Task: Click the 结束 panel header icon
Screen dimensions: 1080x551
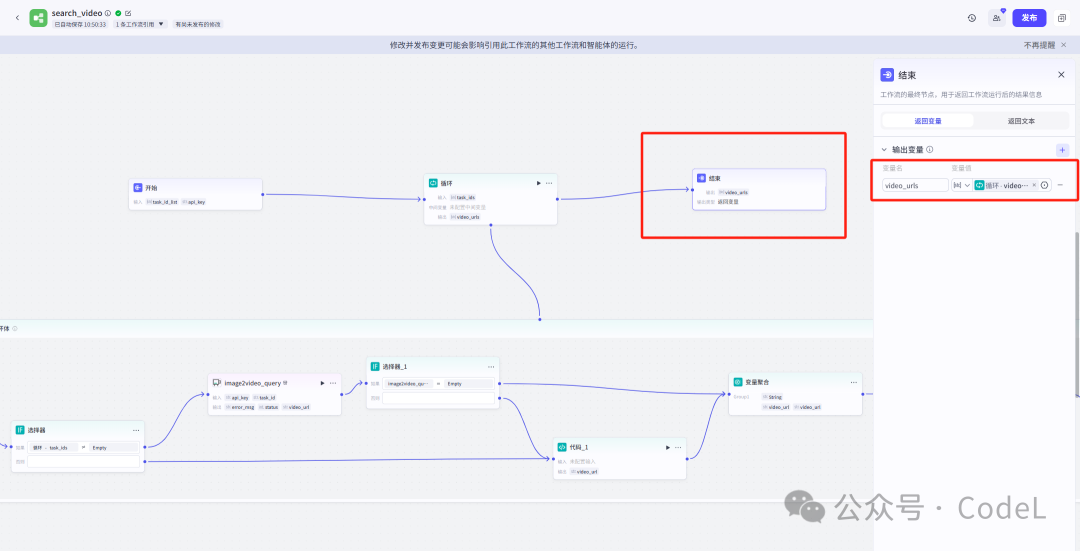Action: coord(887,75)
